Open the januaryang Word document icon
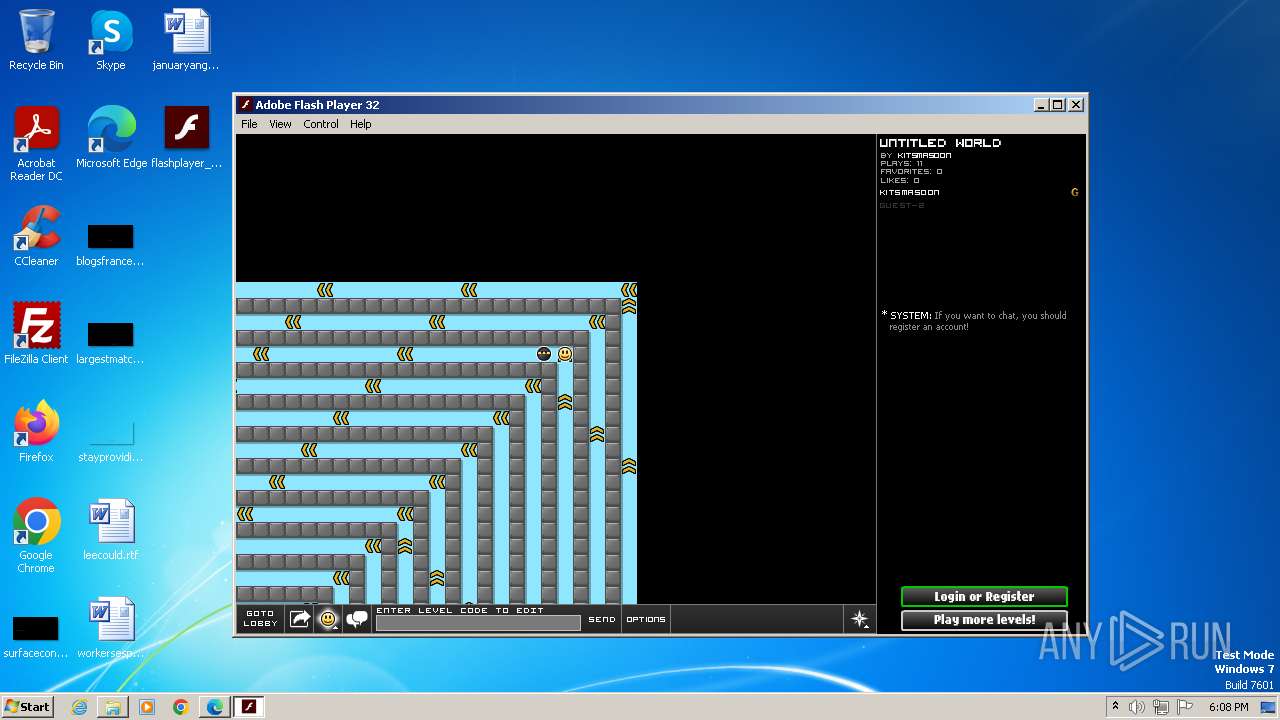 (186, 40)
